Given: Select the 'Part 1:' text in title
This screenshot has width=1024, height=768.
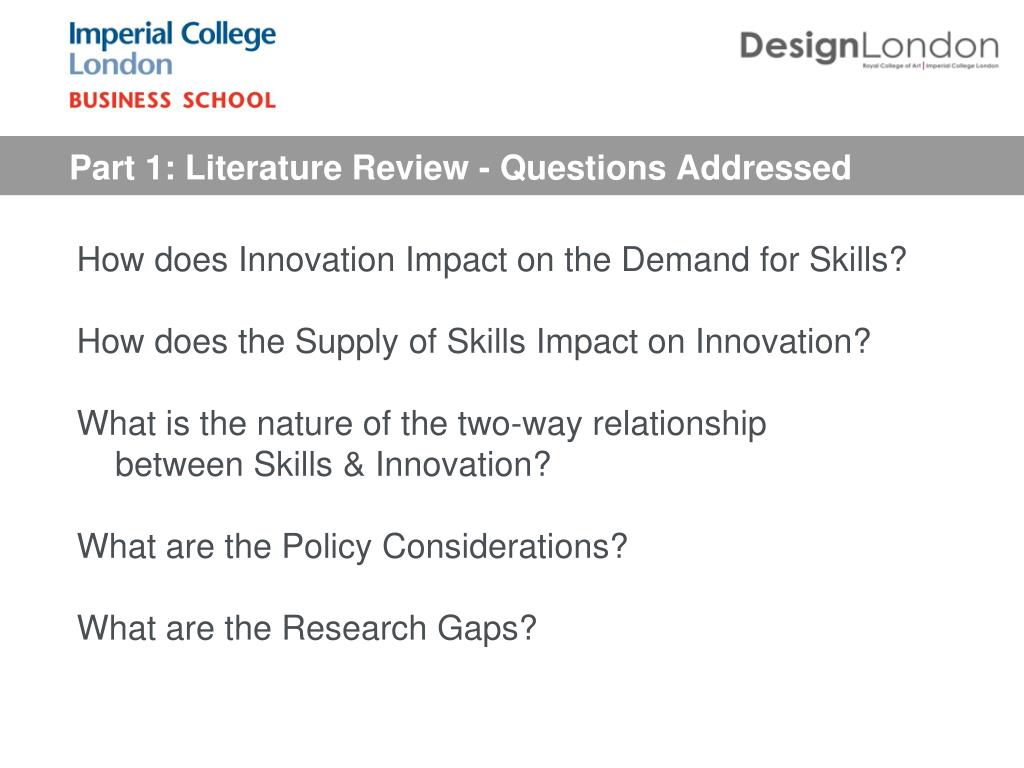Looking at the screenshot, I should [x=123, y=167].
